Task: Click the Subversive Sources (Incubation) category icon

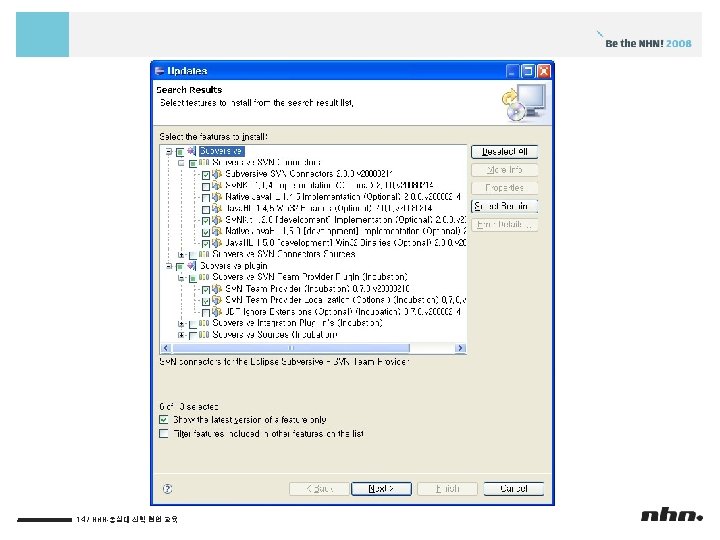Action: coord(204,335)
